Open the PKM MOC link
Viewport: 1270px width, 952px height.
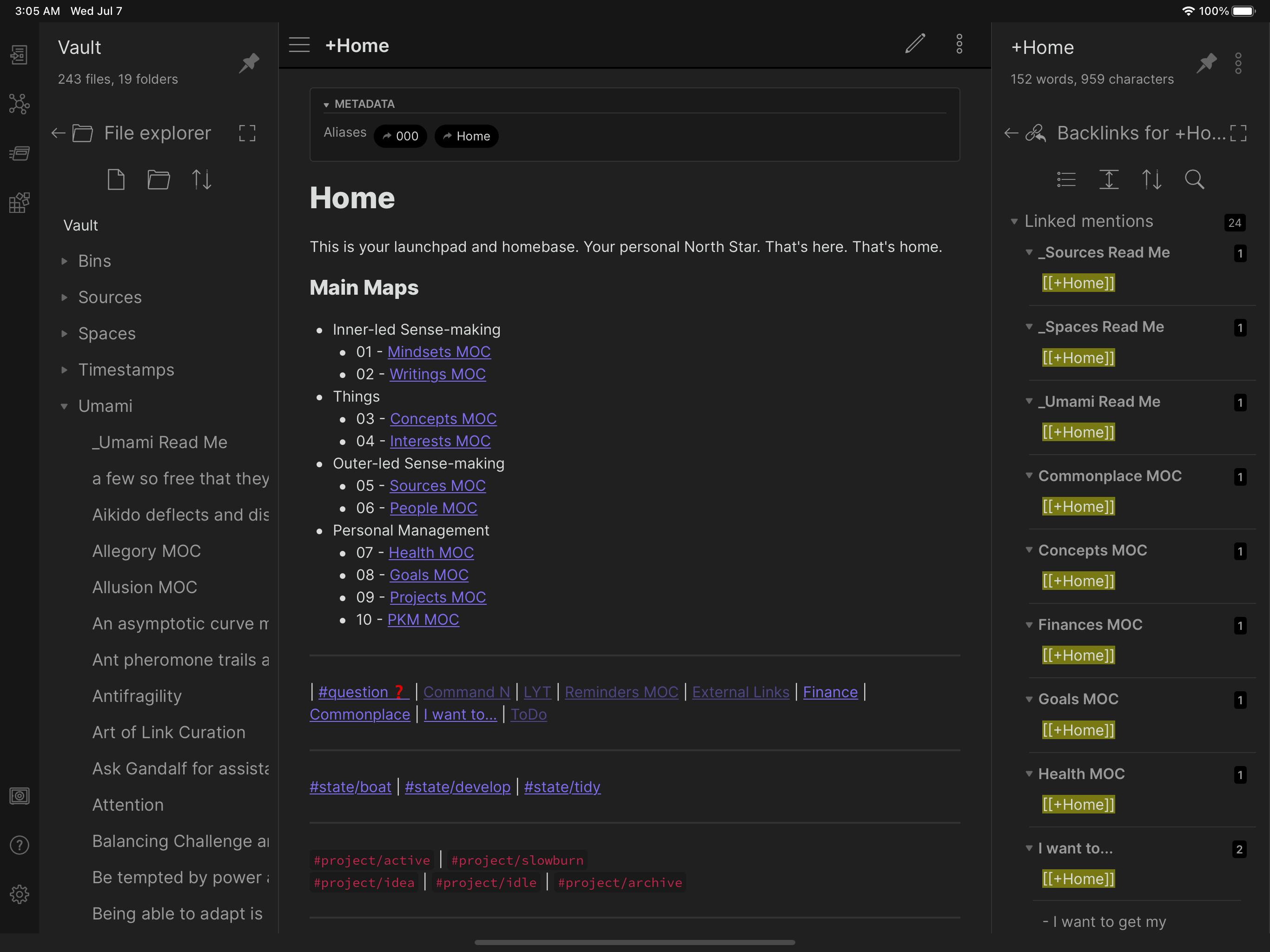coord(423,620)
